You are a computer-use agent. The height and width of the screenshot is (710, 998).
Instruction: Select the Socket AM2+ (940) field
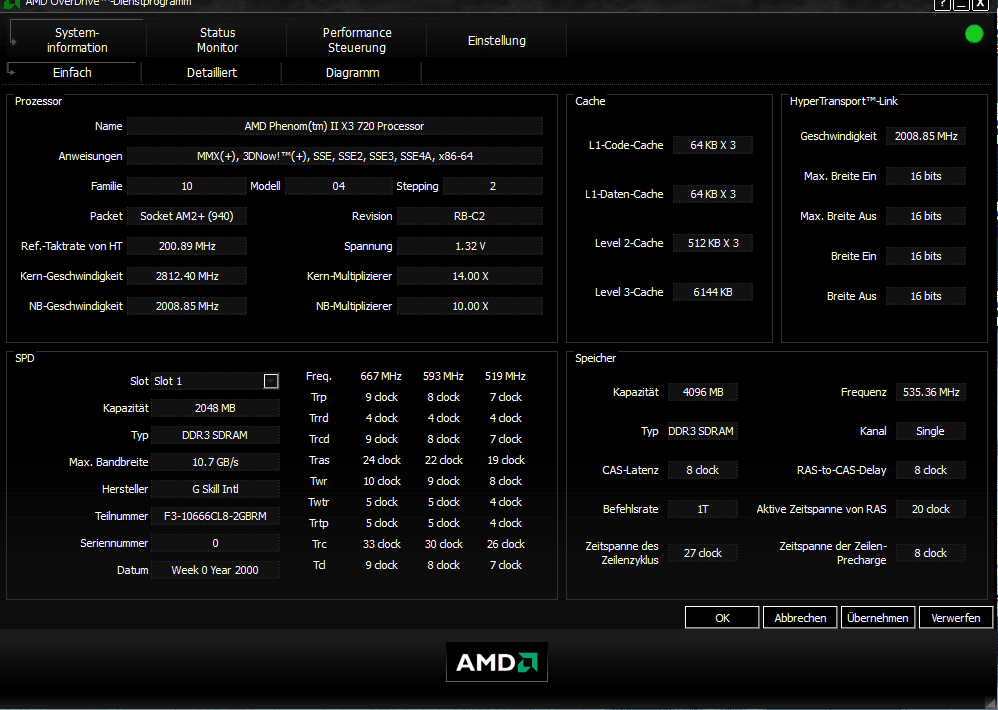click(x=186, y=216)
